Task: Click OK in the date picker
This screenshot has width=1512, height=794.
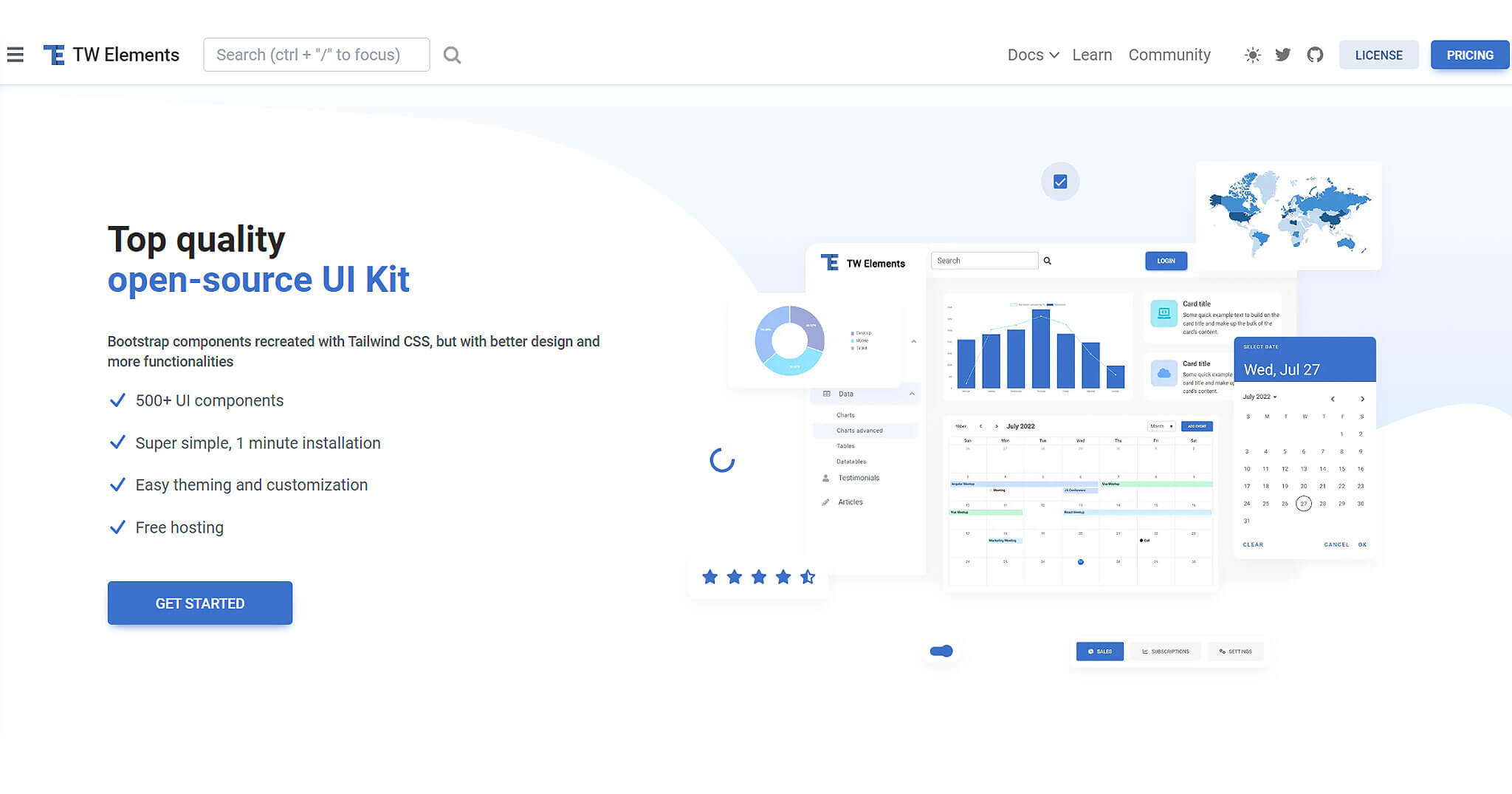Action: 1362,544
